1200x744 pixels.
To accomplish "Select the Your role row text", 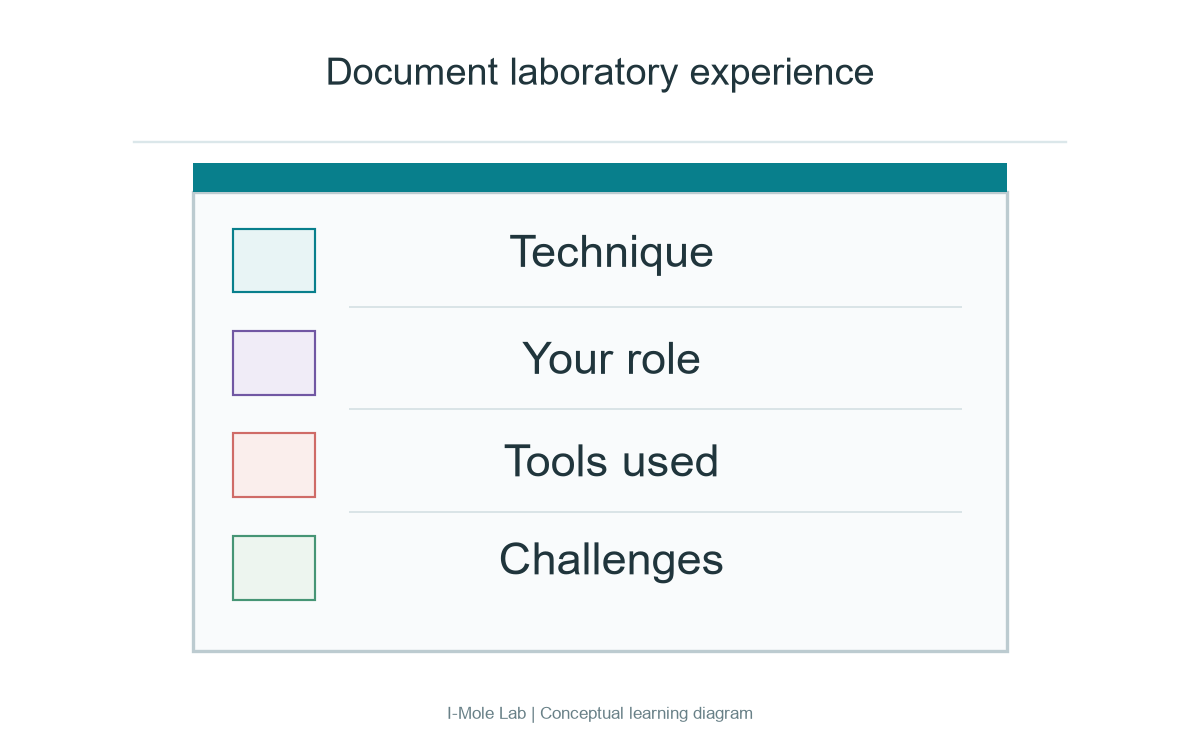I will pos(611,358).
